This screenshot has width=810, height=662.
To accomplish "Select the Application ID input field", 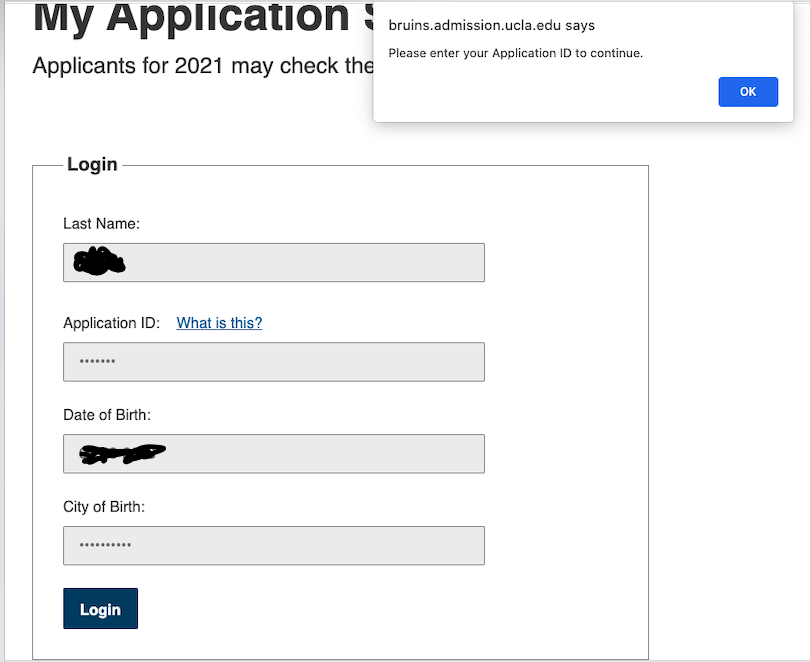I will [x=274, y=361].
